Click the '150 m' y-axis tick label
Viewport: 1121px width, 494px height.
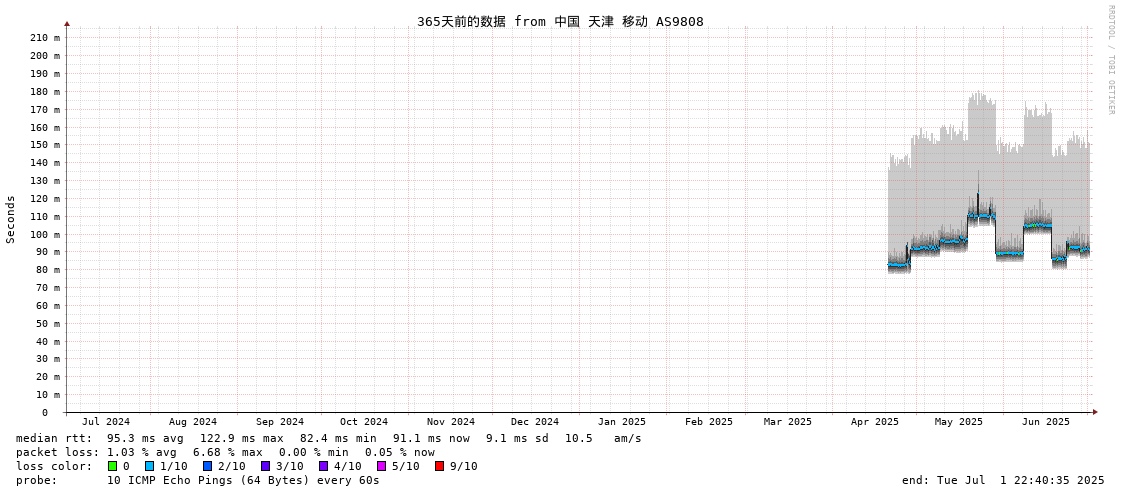[x=45, y=144]
